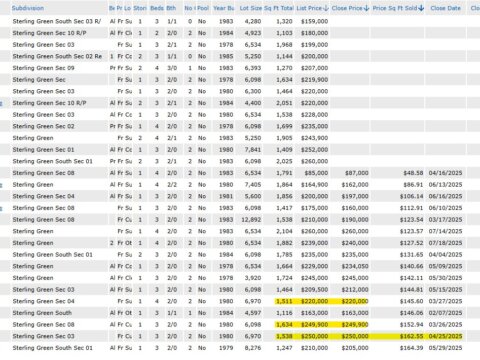Click the highlighted 1,634 square footage cell
Viewport: 480px width, 360px height.
point(284,325)
